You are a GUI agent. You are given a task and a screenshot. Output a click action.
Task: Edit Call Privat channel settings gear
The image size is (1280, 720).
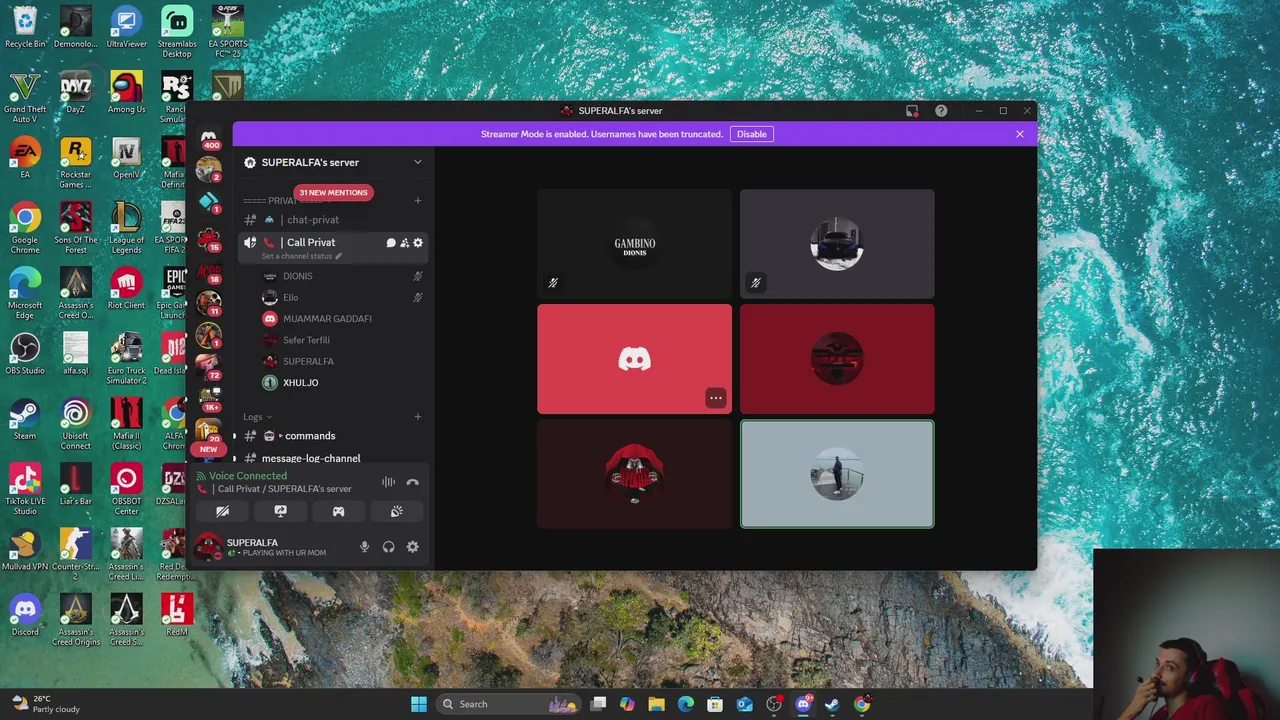coord(418,243)
